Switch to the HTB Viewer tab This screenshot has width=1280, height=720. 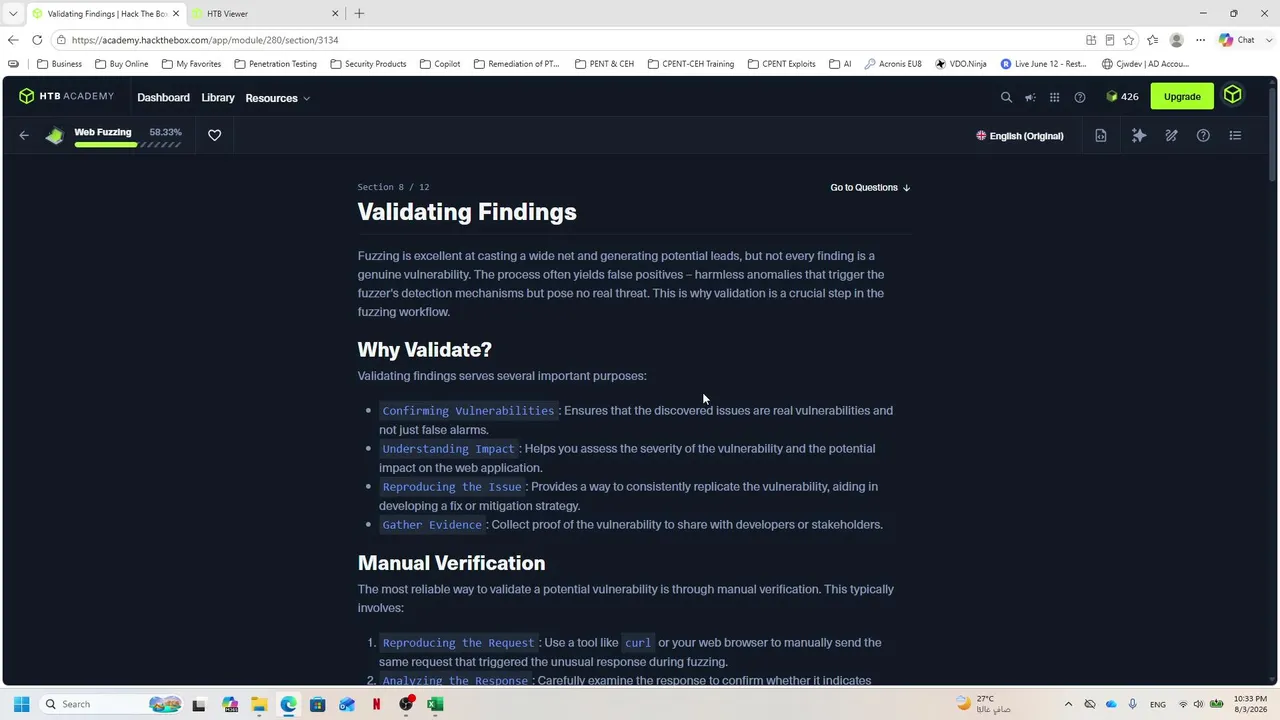pos(265,14)
